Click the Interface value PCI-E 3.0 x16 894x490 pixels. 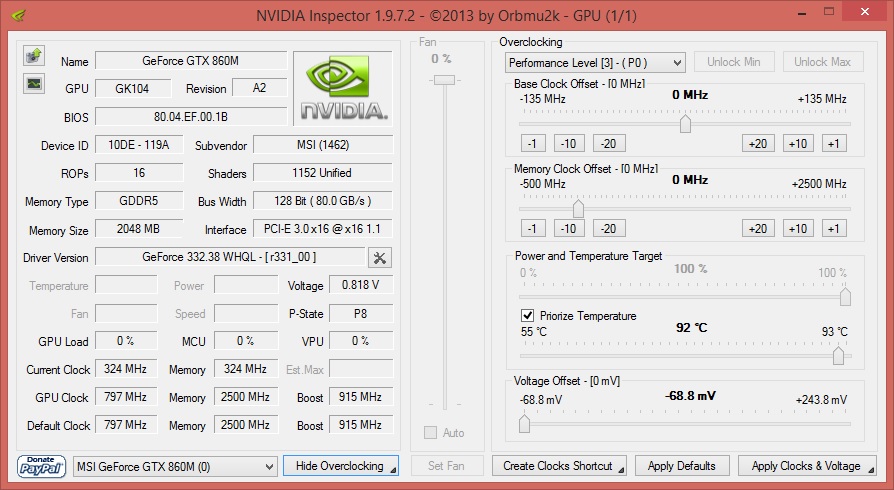coord(323,228)
